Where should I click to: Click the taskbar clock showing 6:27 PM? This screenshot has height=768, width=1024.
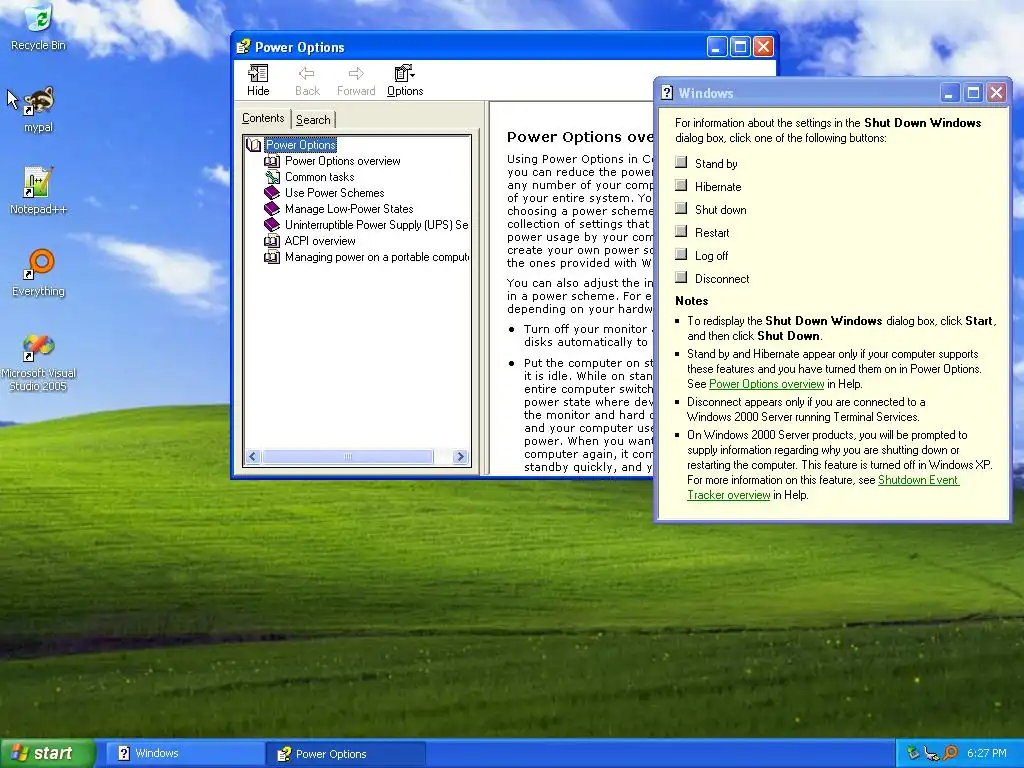(x=987, y=753)
